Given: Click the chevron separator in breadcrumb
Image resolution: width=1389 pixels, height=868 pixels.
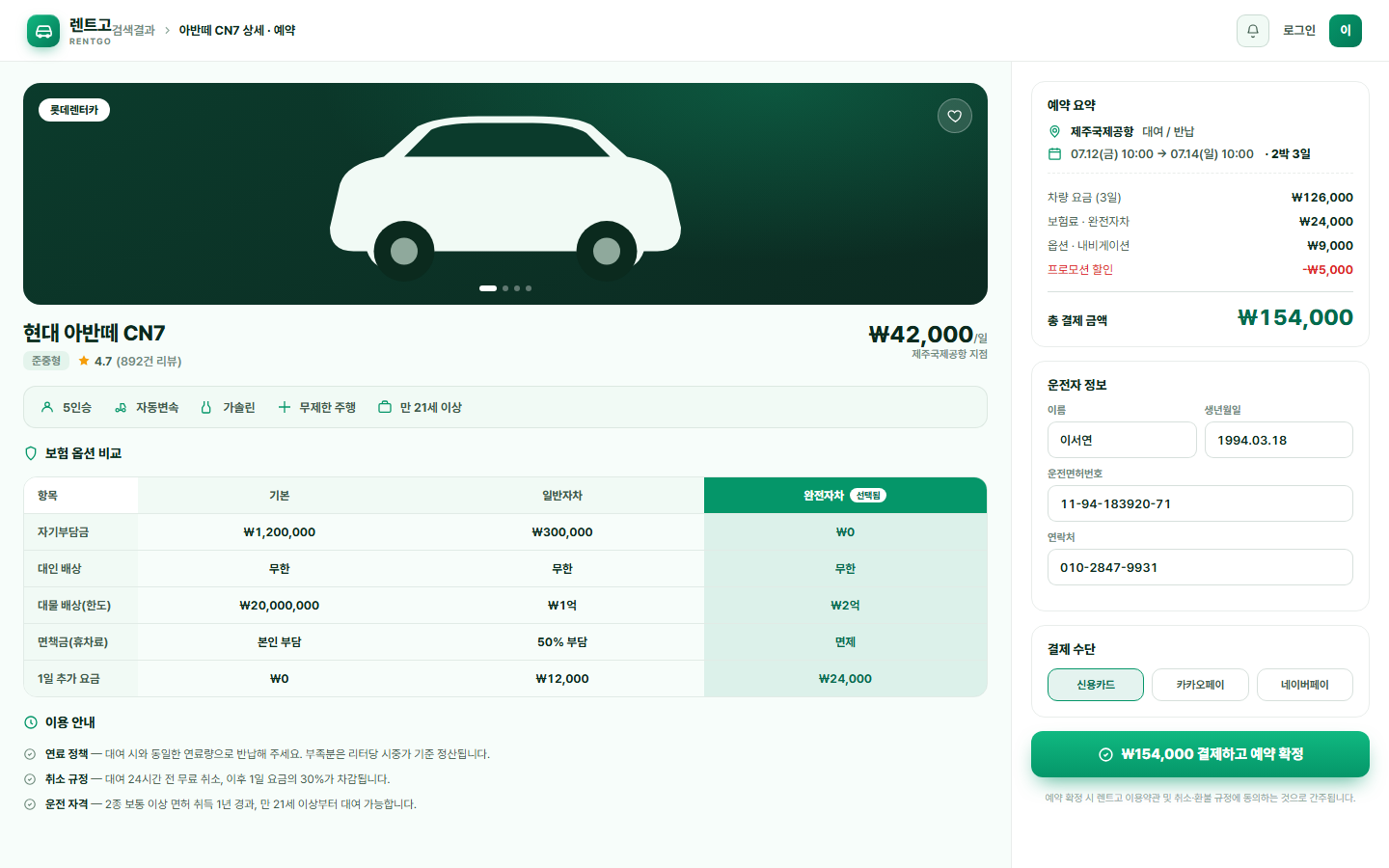Looking at the screenshot, I should (x=167, y=31).
